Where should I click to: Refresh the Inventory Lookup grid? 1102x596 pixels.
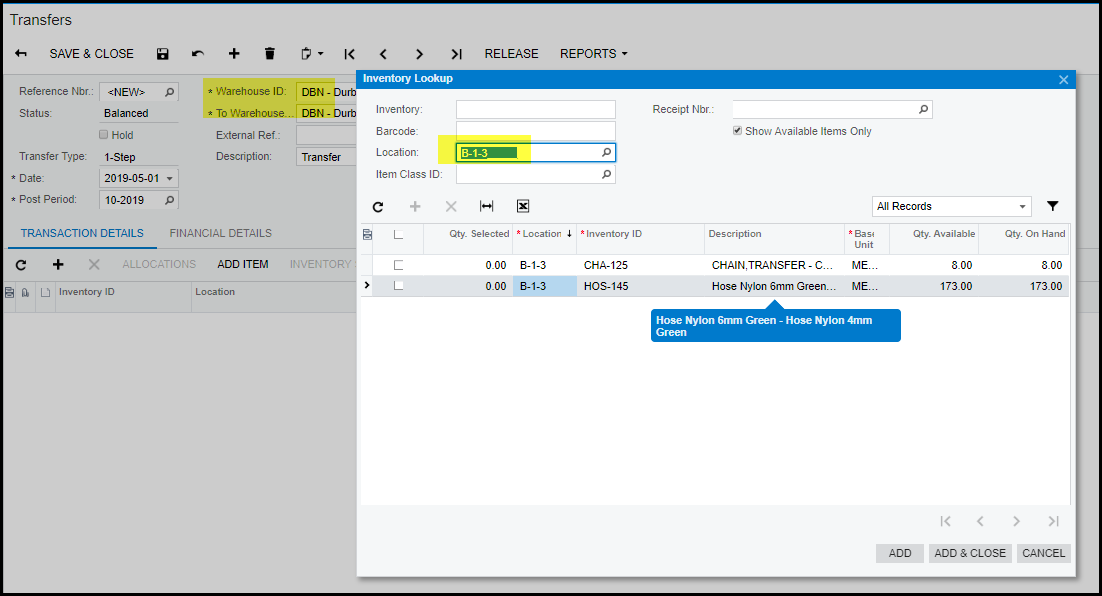(378, 206)
